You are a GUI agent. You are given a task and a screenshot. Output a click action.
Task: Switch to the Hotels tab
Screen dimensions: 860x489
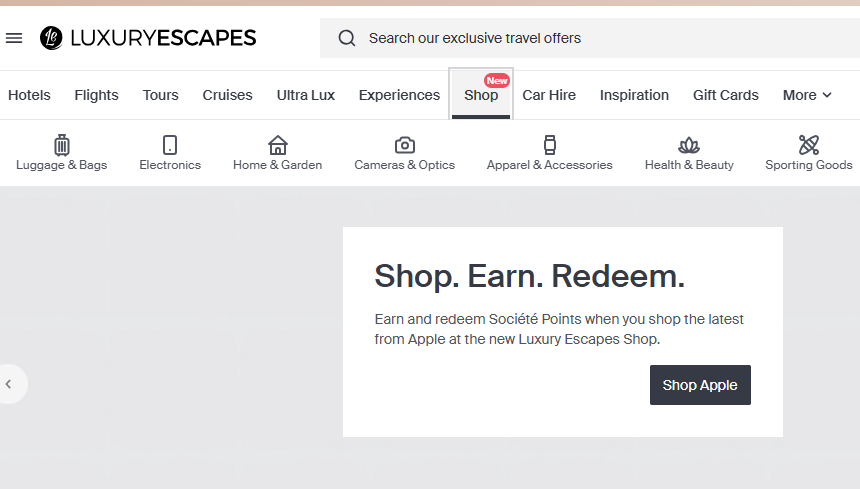coord(29,95)
